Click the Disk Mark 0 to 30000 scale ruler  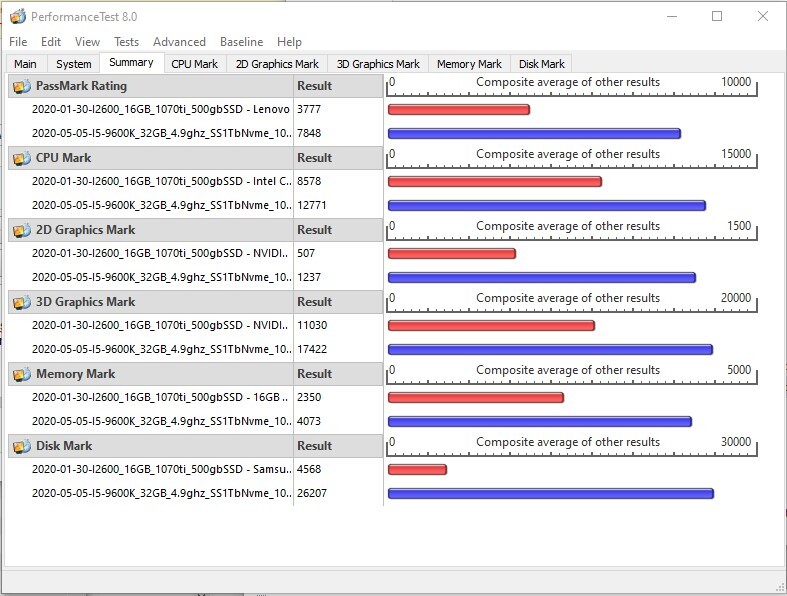pyautogui.click(x=572, y=446)
